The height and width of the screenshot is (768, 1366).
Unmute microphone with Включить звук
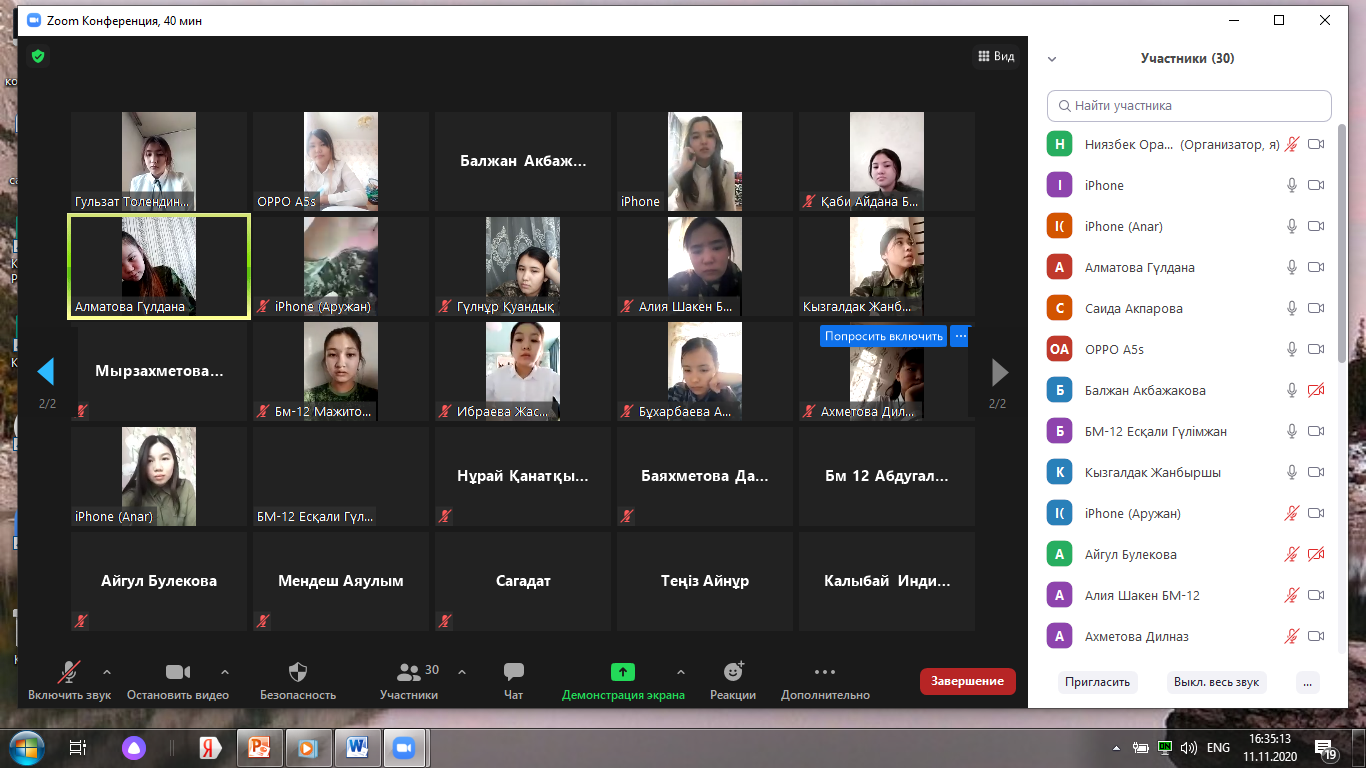click(69, 672)
